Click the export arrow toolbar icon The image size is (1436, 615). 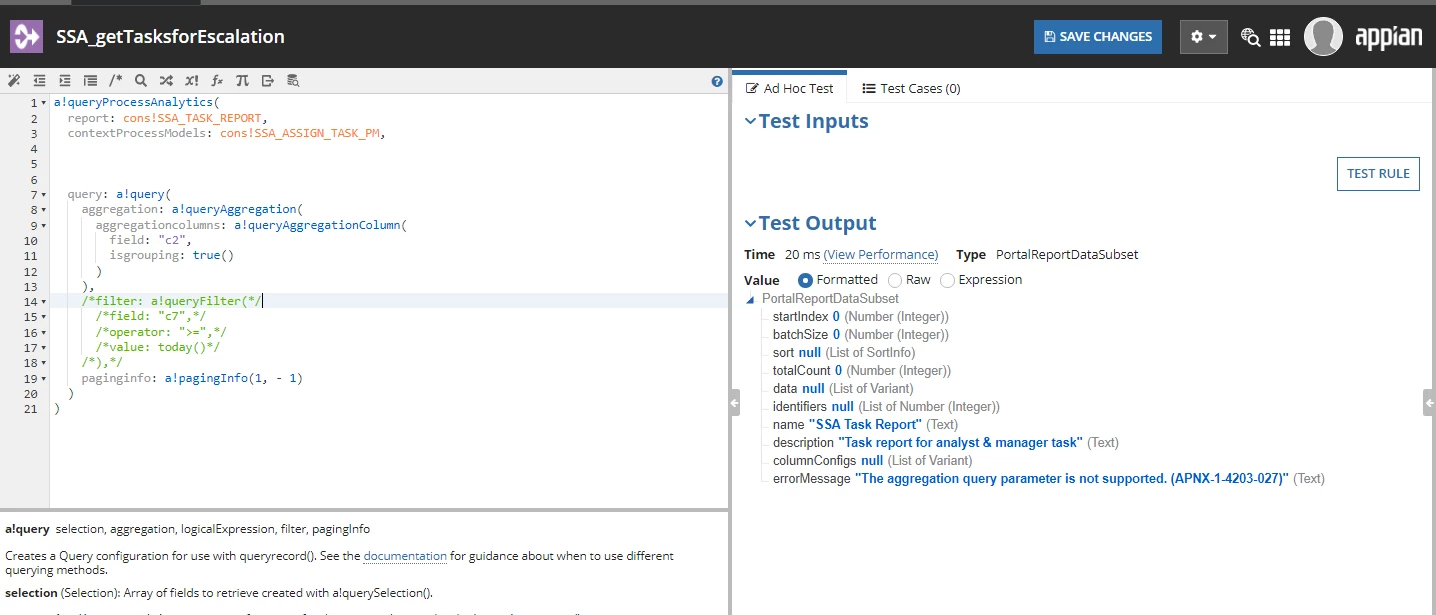pos(268,81)
